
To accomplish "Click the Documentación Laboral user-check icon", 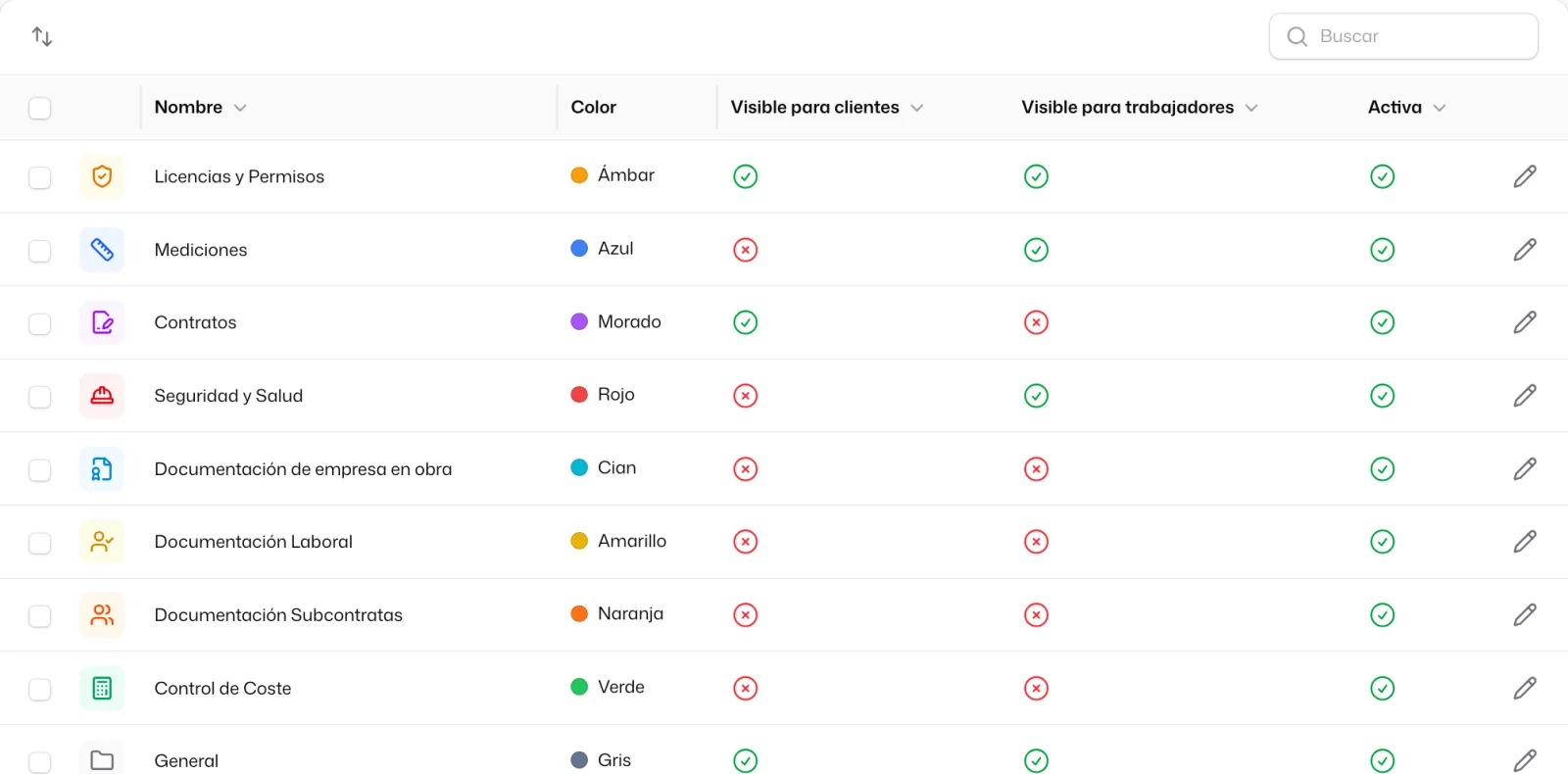I will pos(102,542).
